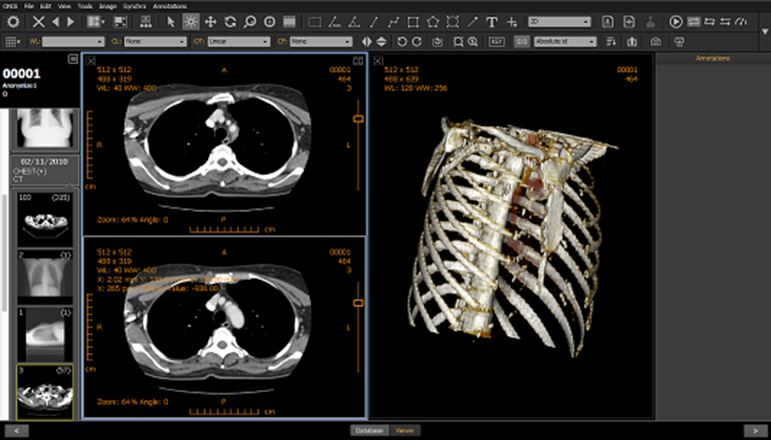This screenshot has height=440, width=771.
Task: Click the bottom-left back arrow button
Action: [x=17, y=431]
